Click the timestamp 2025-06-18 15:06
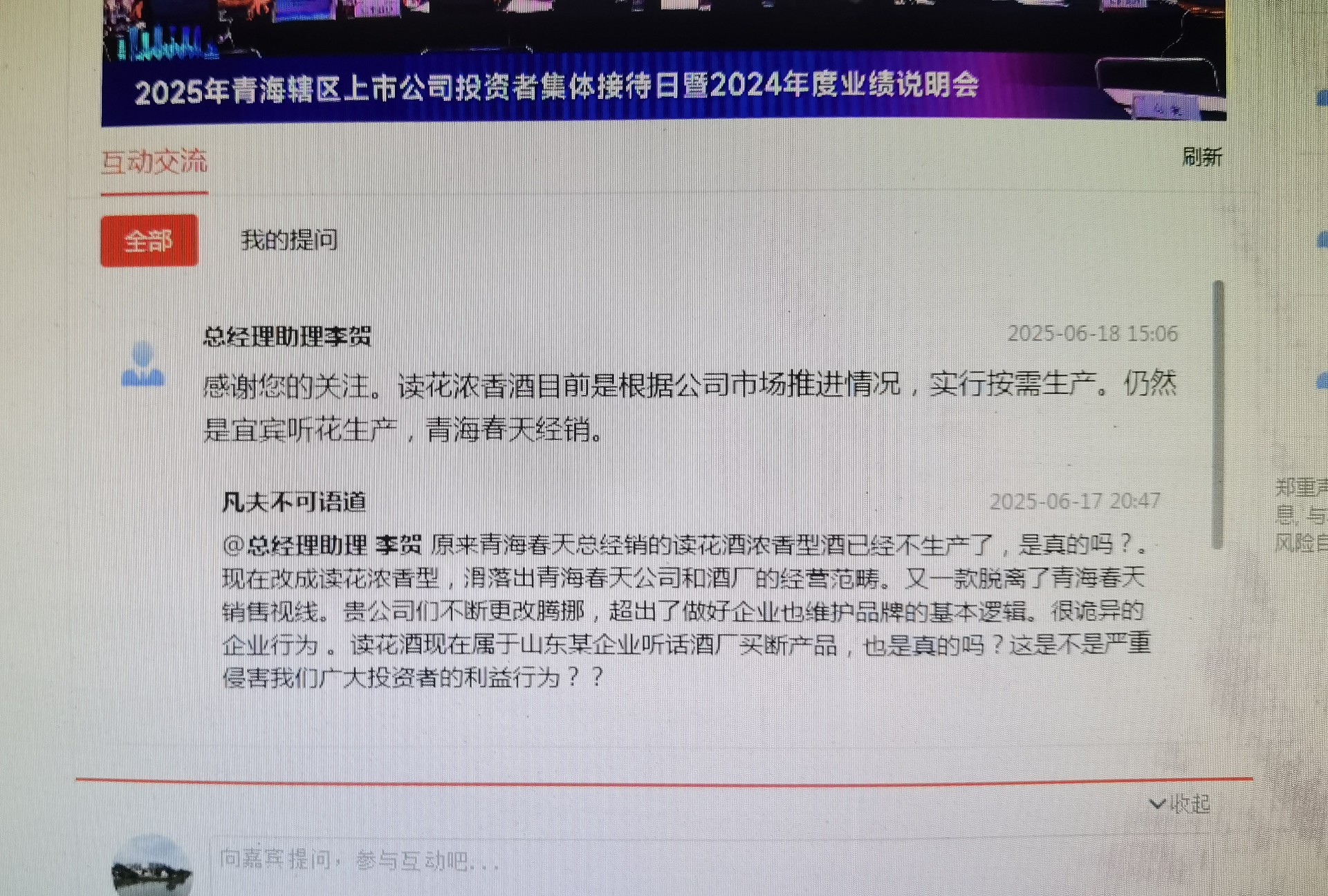This screenshot has width=1328, height=896. [x=1092, y=334]
